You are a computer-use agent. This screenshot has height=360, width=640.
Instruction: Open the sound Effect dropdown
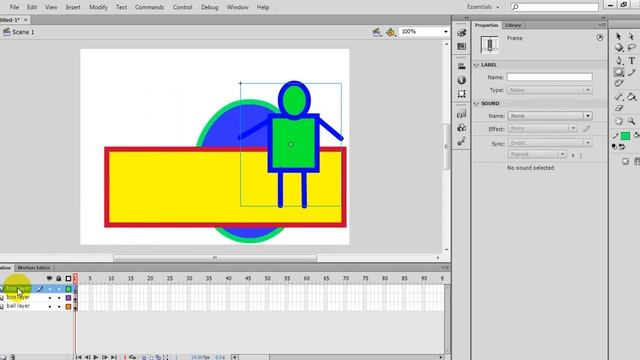click(542, 129)
